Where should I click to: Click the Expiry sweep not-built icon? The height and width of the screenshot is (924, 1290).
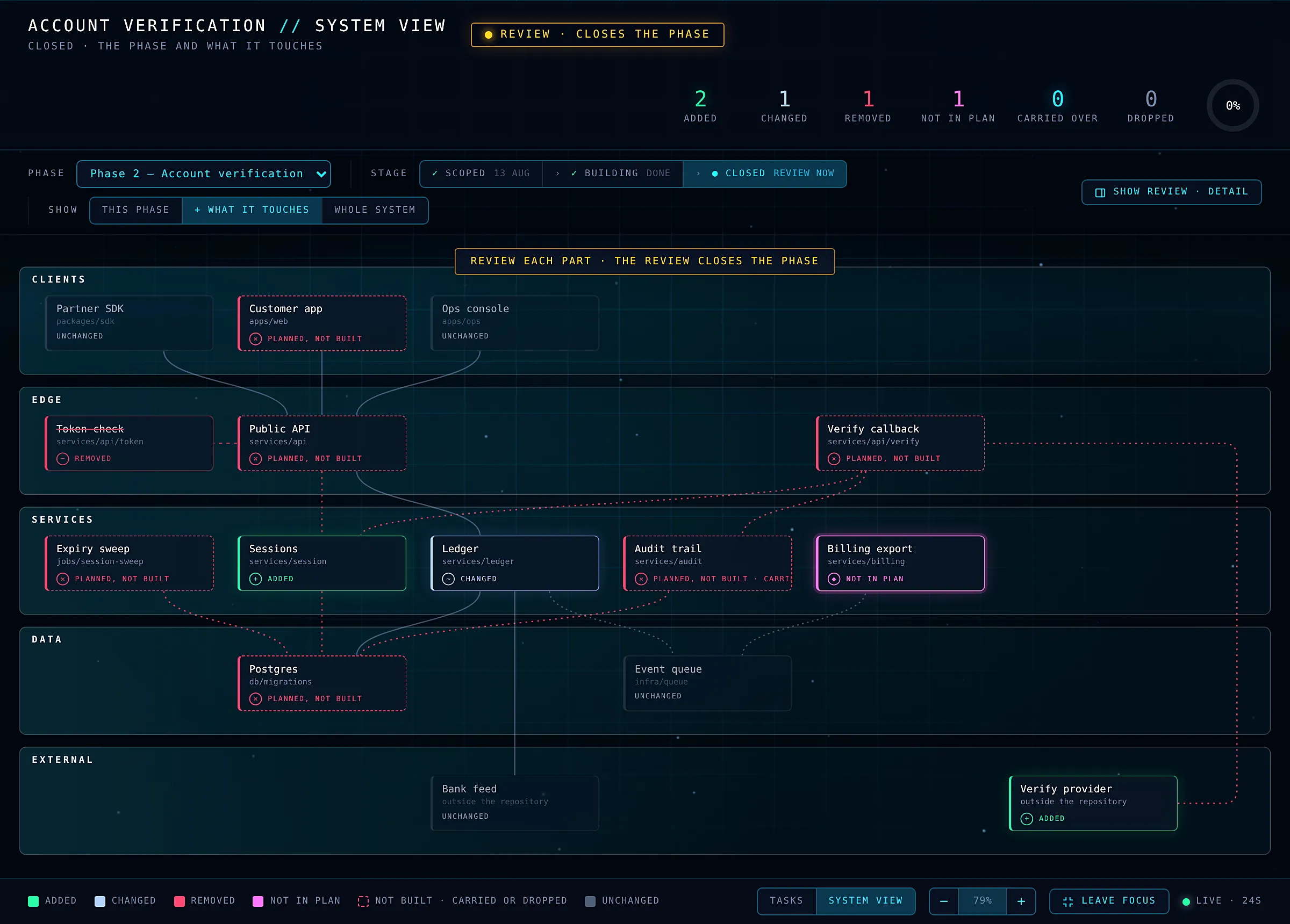(x=63, y=579)
